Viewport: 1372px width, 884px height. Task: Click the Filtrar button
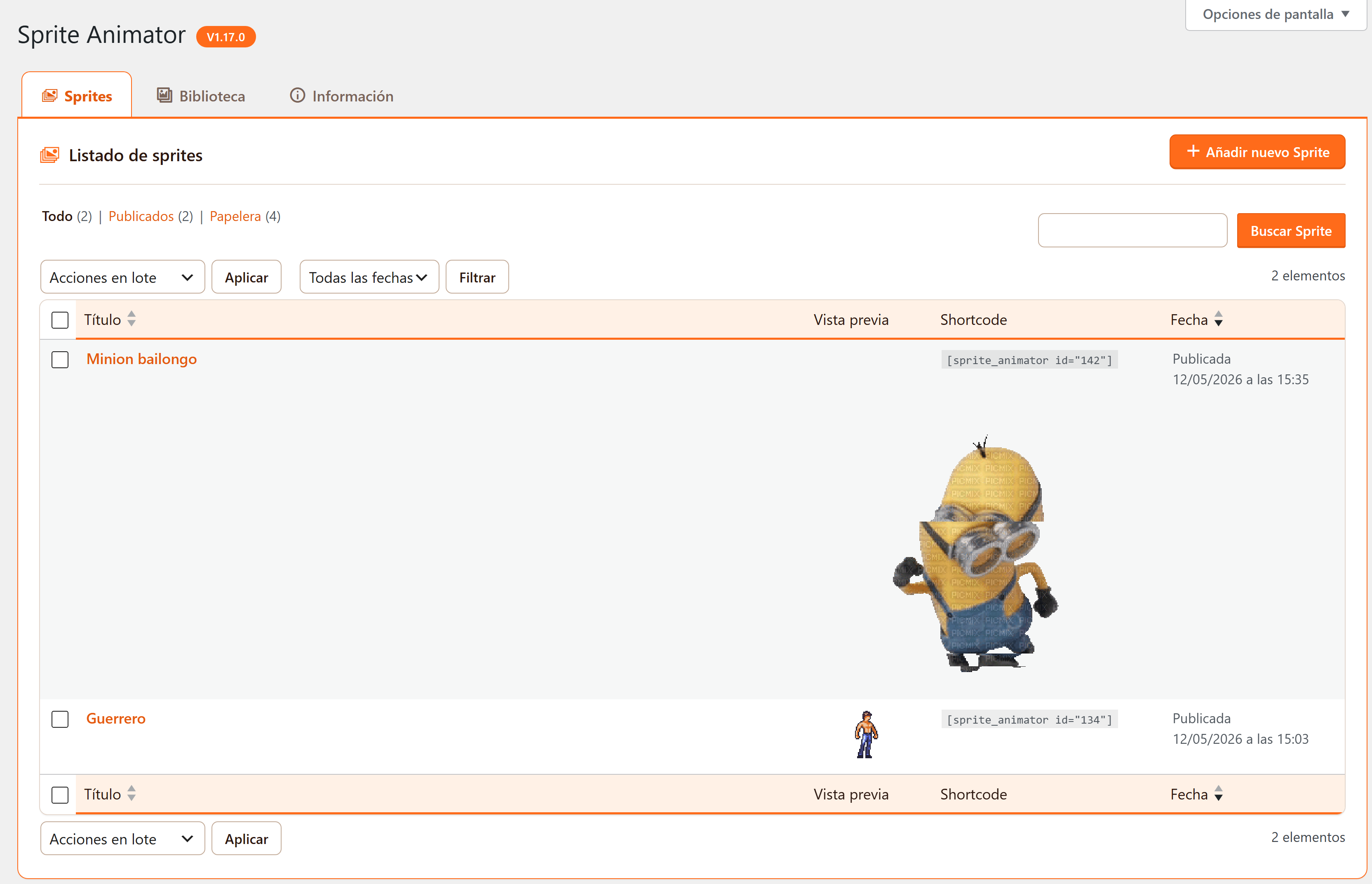point(477,277)
